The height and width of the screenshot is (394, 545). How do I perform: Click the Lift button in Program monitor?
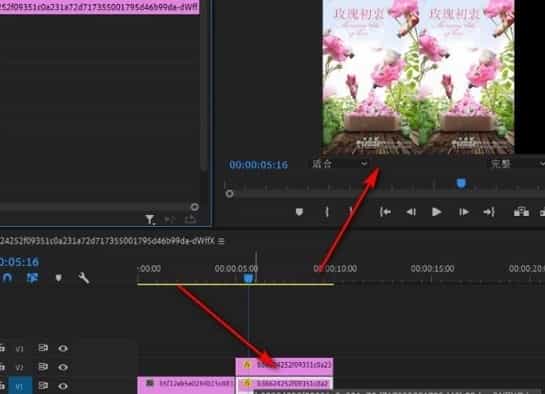(x=521, y=212)
